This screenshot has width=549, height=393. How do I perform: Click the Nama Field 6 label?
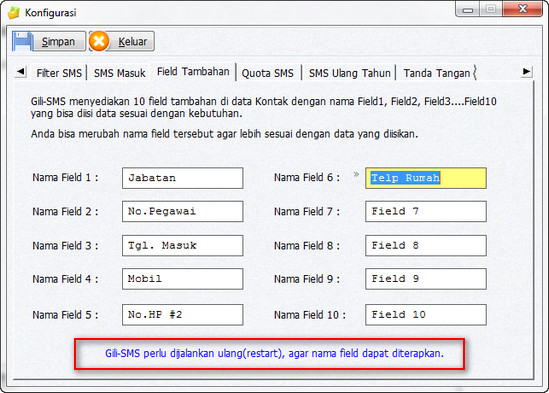[307, 177]
